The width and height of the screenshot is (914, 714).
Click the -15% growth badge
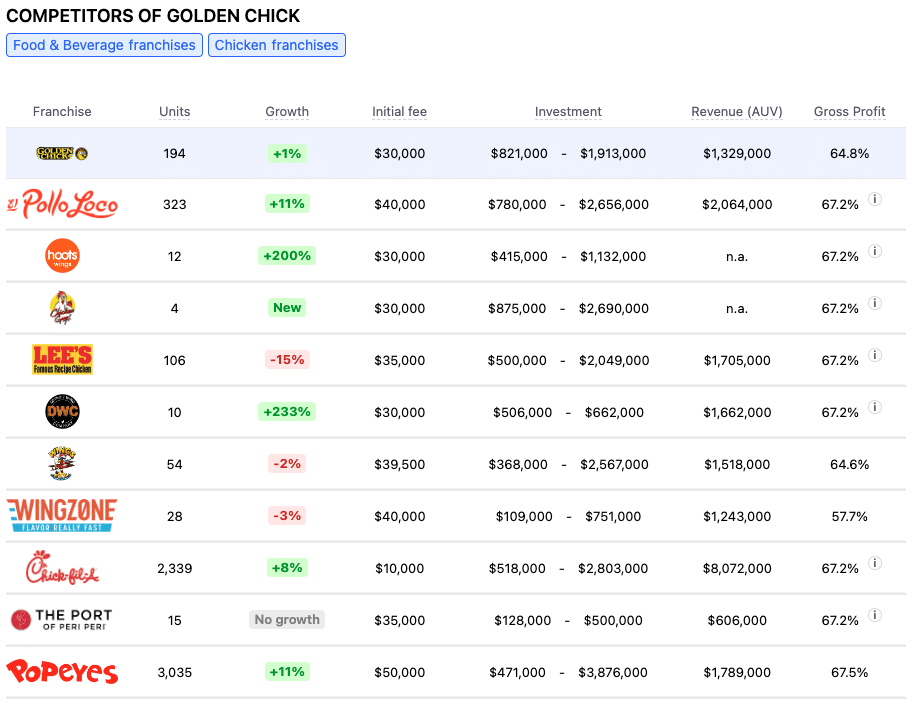(287, 359)
